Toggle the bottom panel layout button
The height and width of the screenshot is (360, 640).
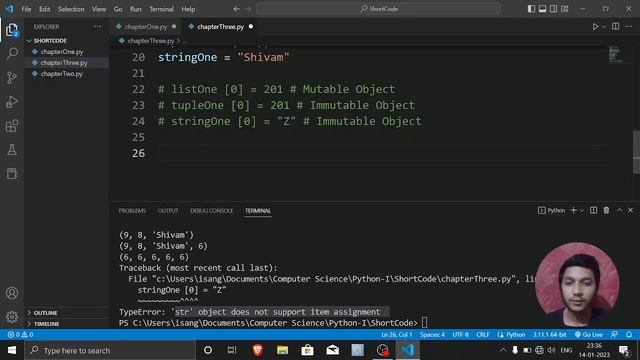[542, 9]
